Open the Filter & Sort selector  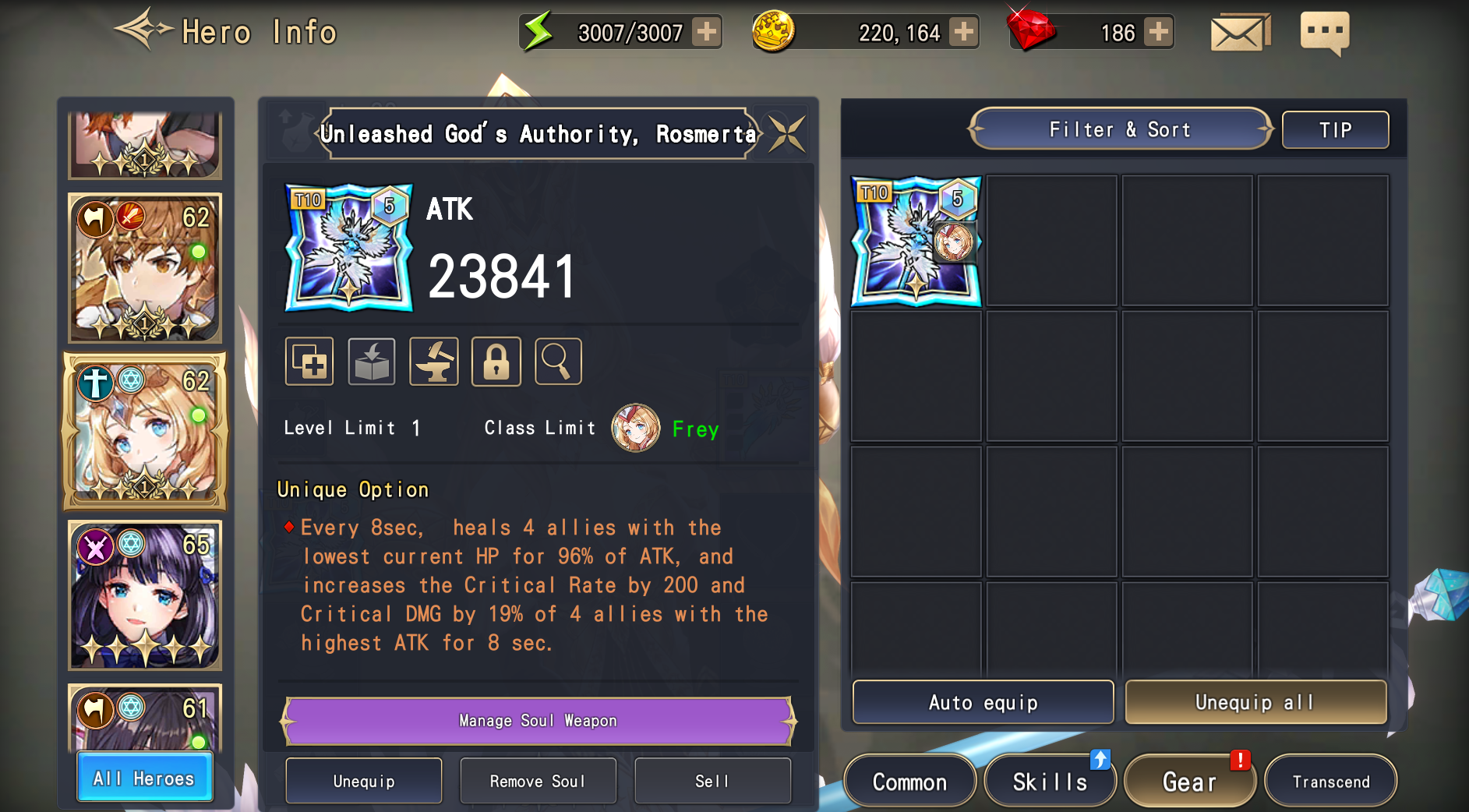[1121, 129]
